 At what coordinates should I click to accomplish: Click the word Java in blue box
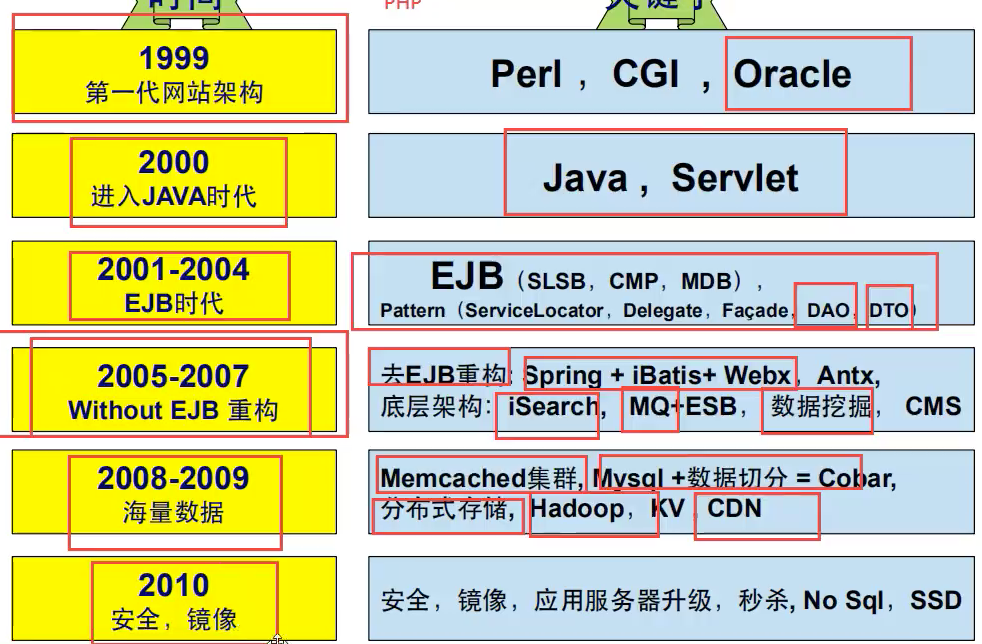(585, 178)
